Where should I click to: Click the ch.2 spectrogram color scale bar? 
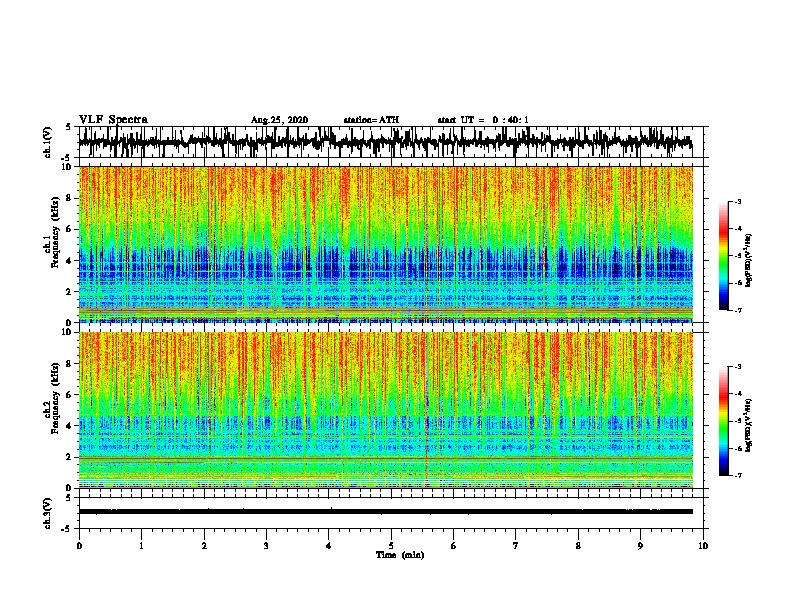click(723, 421)
